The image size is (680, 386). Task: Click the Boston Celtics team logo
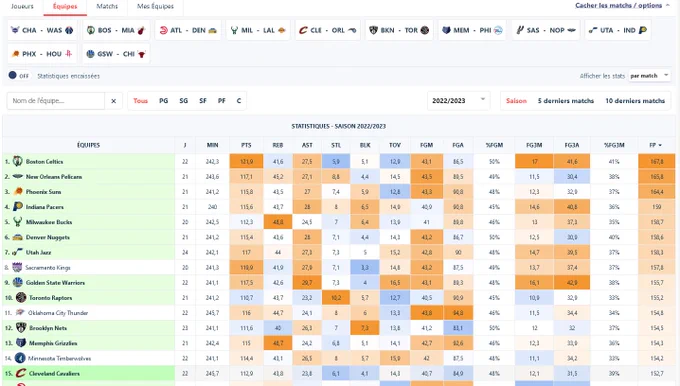tap(17, 161)
